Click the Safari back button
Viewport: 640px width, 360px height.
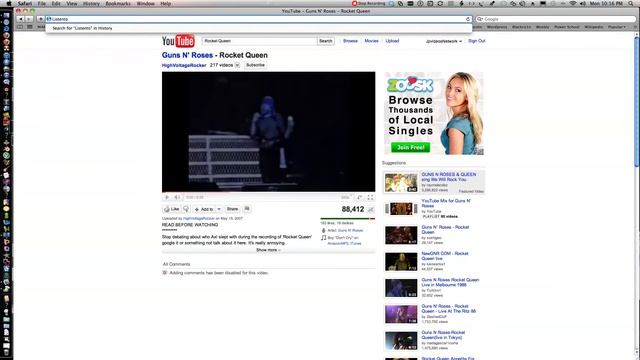pos(20,19)
